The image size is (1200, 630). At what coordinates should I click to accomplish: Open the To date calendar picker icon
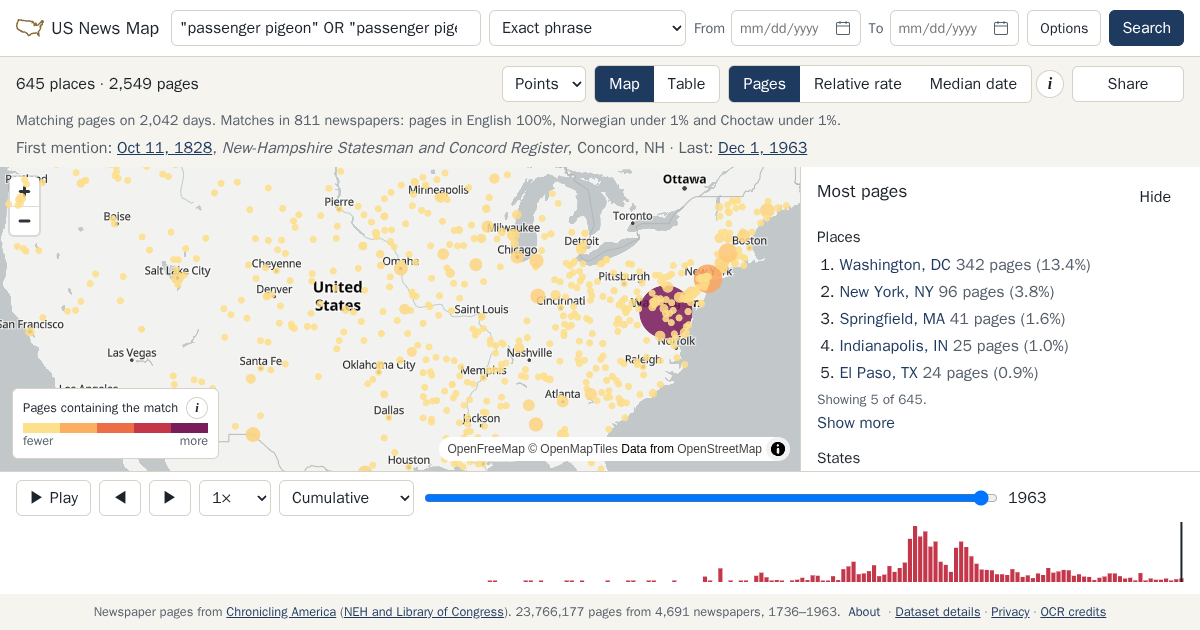tap(1001, 28)
